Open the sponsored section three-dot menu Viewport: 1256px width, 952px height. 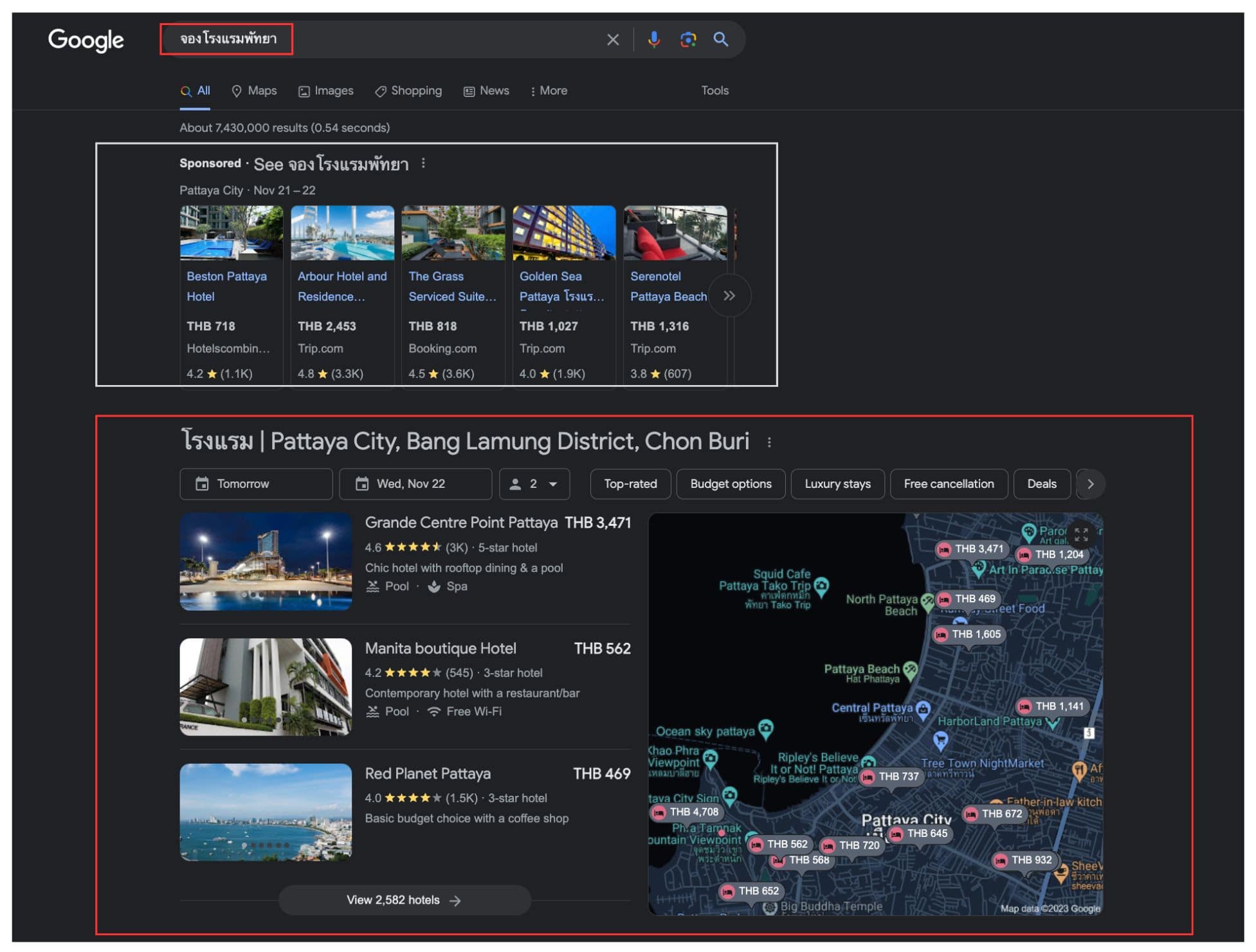[423, 163]
